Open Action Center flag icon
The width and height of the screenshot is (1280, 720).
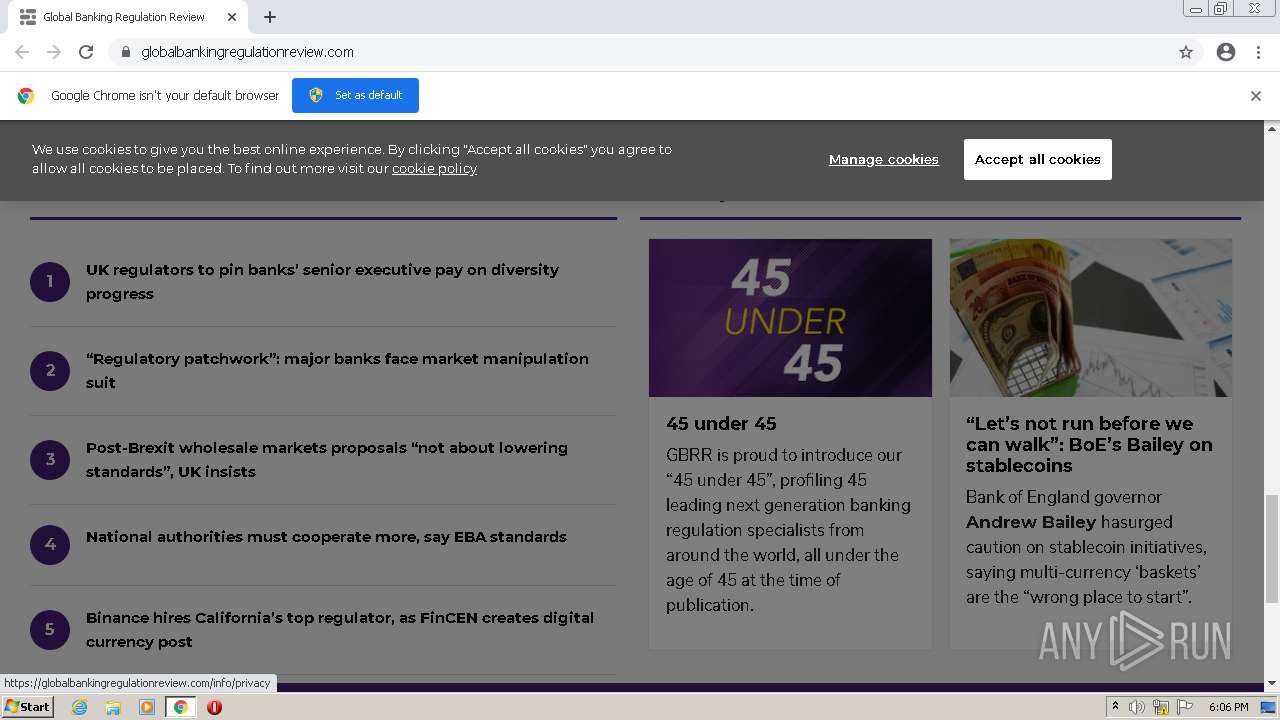(1185, 707)
